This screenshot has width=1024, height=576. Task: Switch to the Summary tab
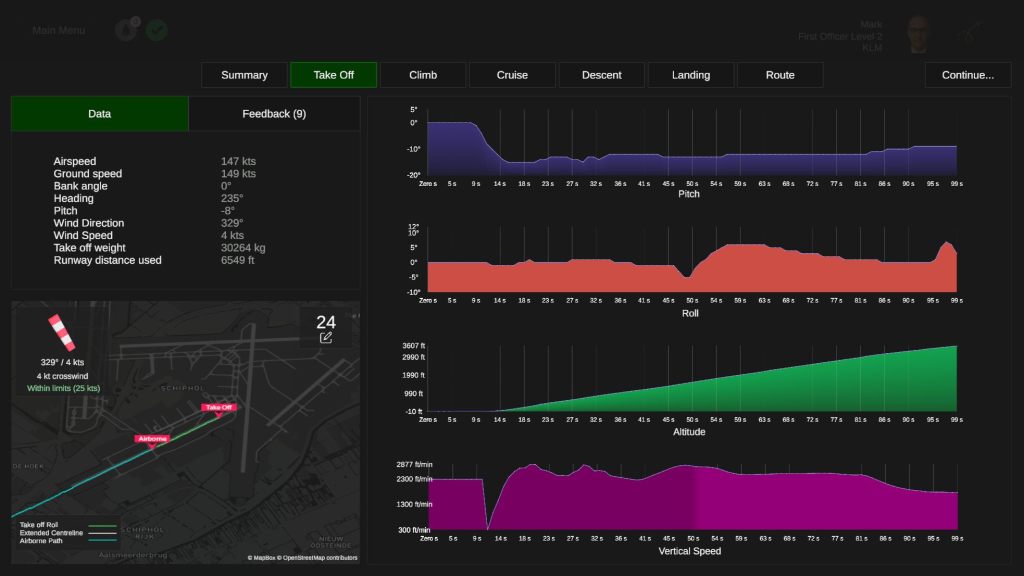pyautogui.click(x=244, y=75)
